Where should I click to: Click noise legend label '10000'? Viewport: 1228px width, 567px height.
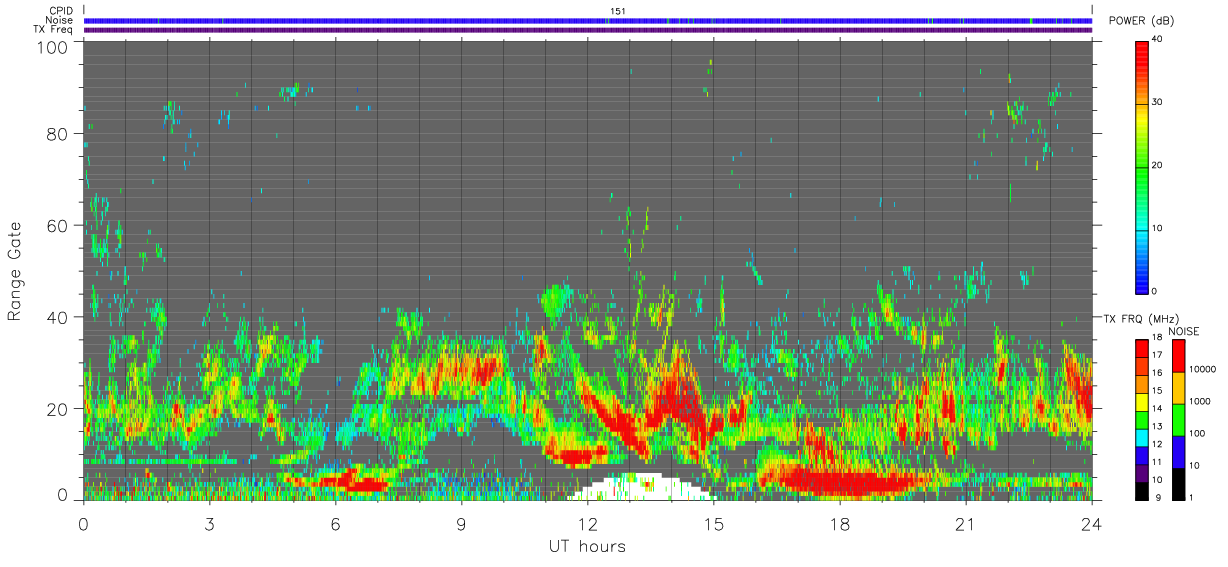[1201, 369]
